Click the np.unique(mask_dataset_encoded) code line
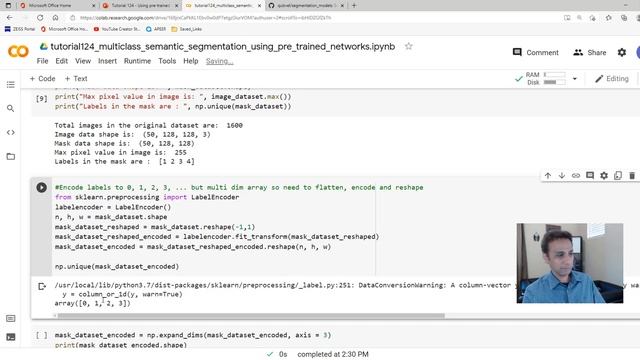This screenshot has height=360, width=640. 117,267
